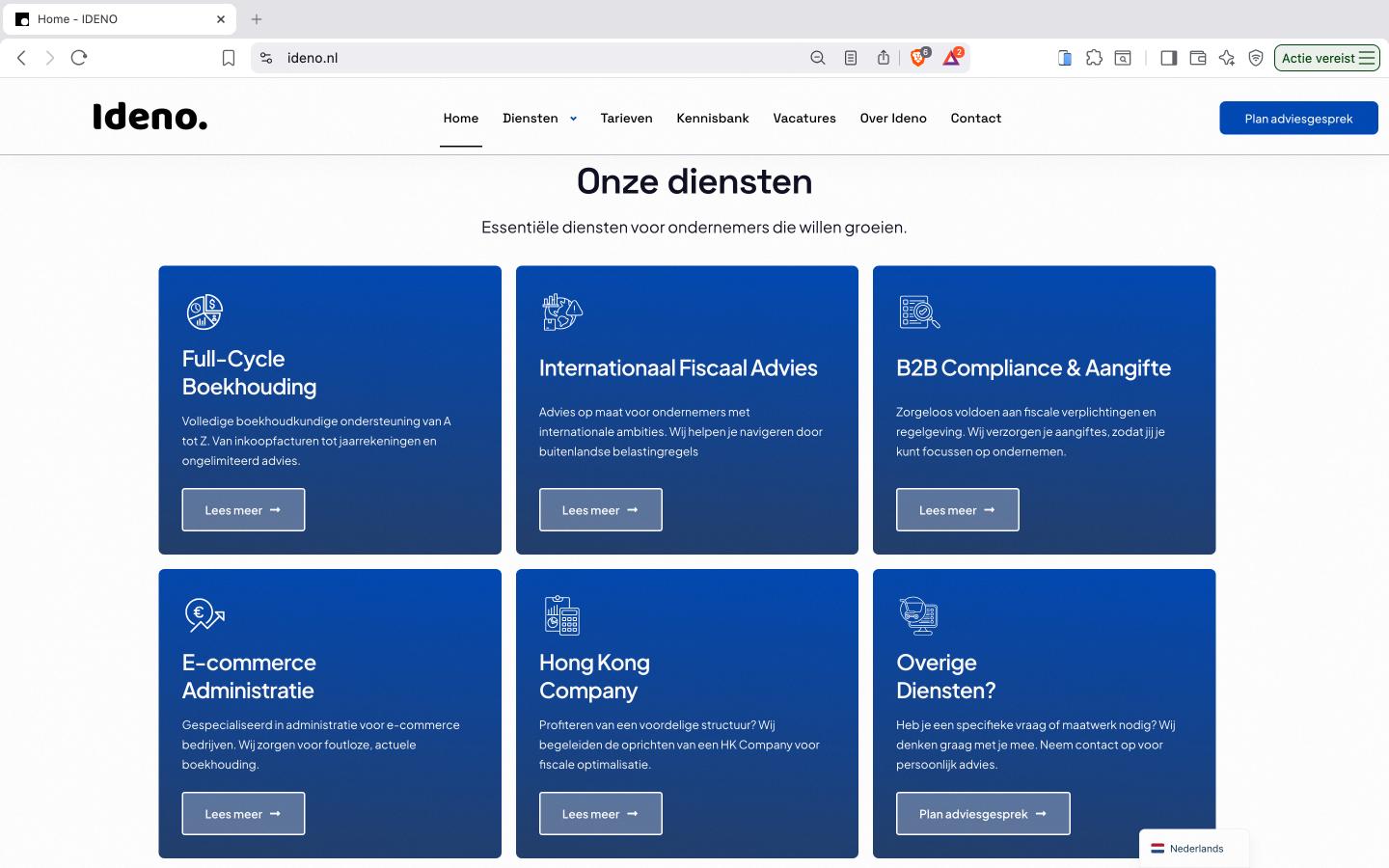The height and width of the screenshot is (868, 1389).
Task: Open the Kennisbank page
Action: tap(712, 119)
